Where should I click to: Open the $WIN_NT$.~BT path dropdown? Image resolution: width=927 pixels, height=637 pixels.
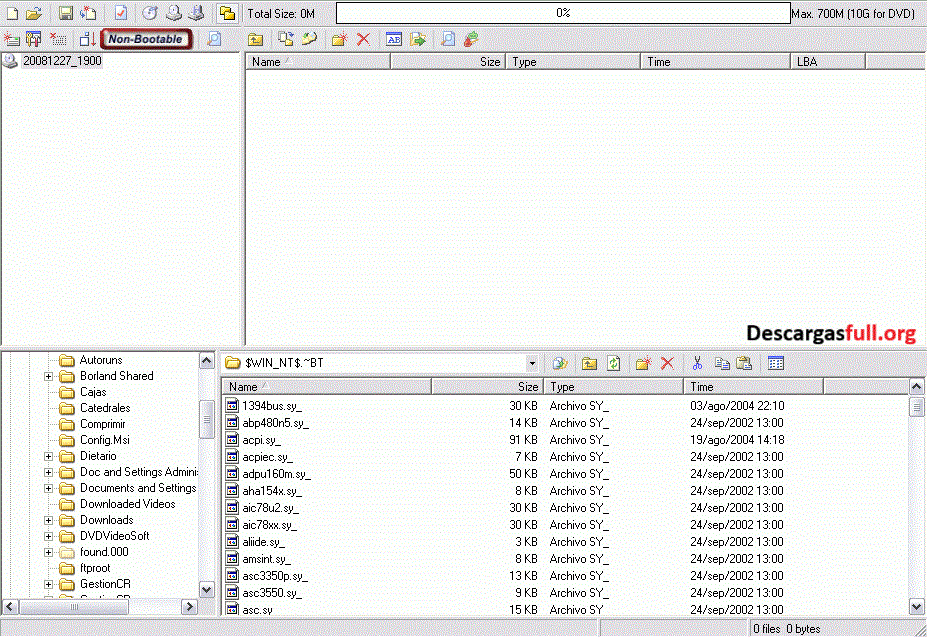point(534,362)
